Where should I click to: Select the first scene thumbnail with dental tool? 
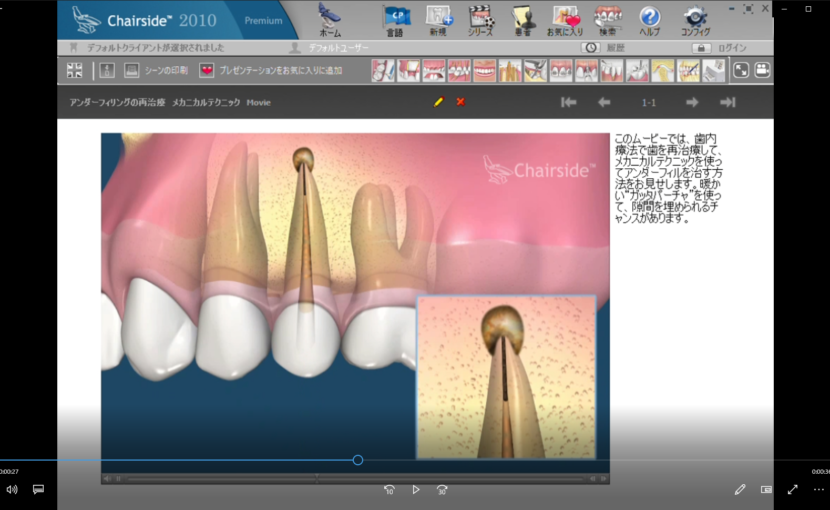[383, 70]
